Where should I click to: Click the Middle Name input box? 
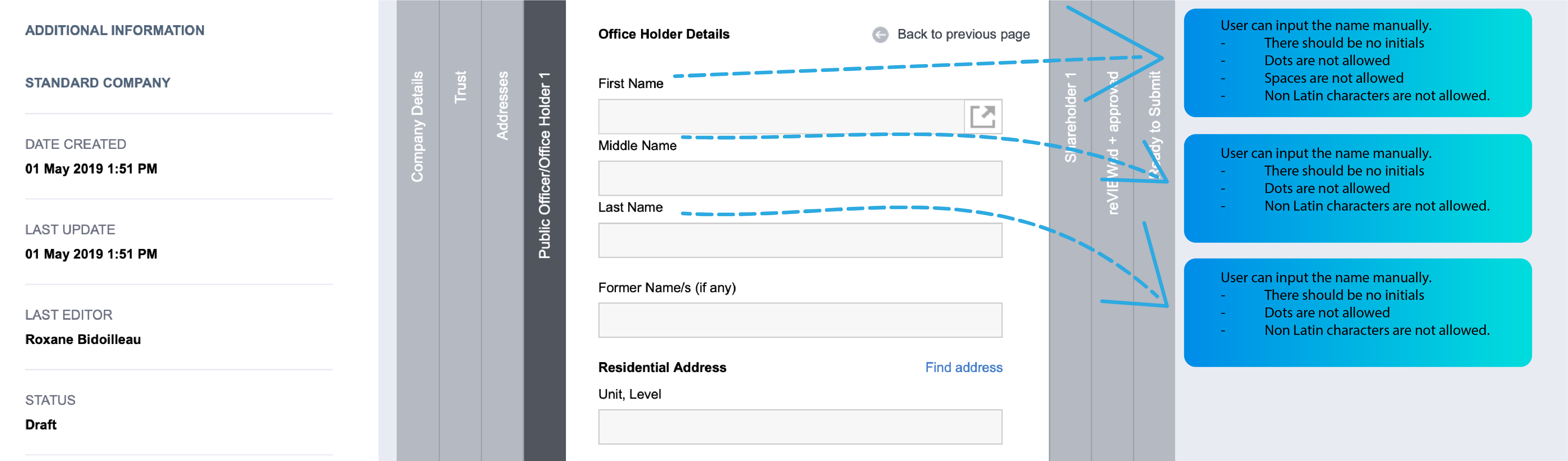799,178
